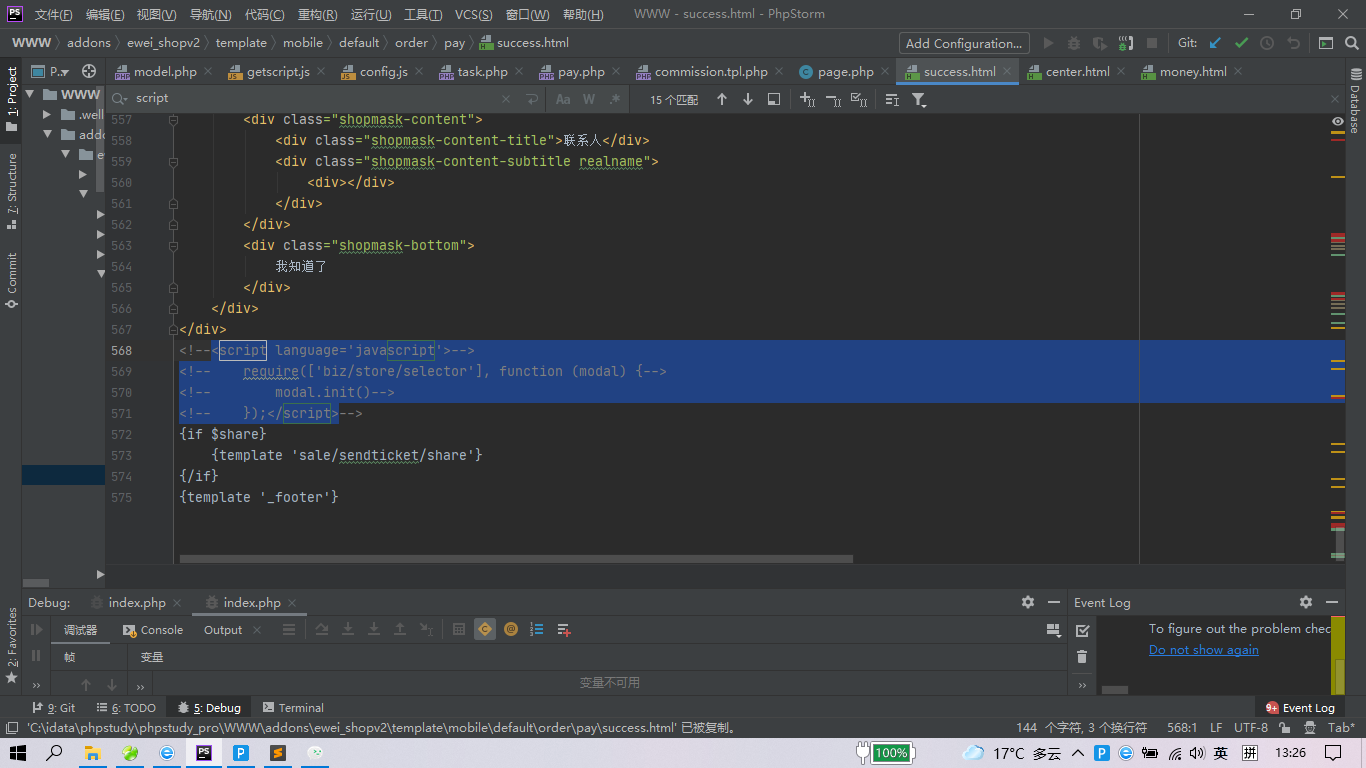Expand hidden debugger tabs with the chevron
1366x768 pixels.
coord(140,686)
